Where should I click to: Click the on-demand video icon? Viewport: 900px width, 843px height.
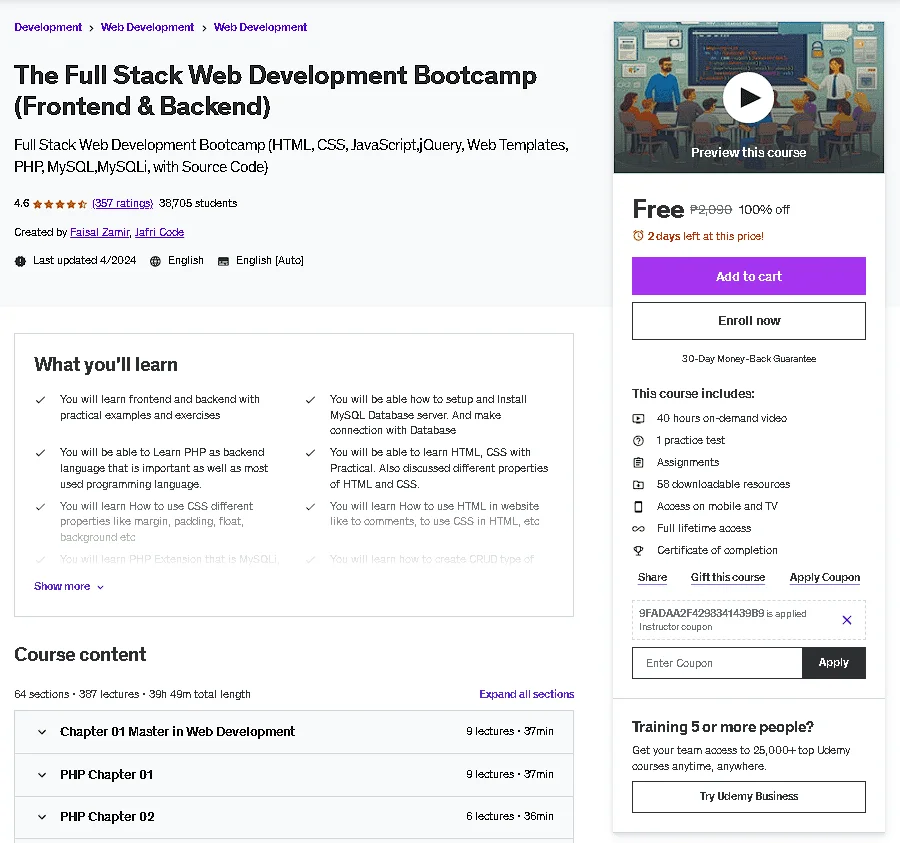pyautogui.click(x=638, y=418)
